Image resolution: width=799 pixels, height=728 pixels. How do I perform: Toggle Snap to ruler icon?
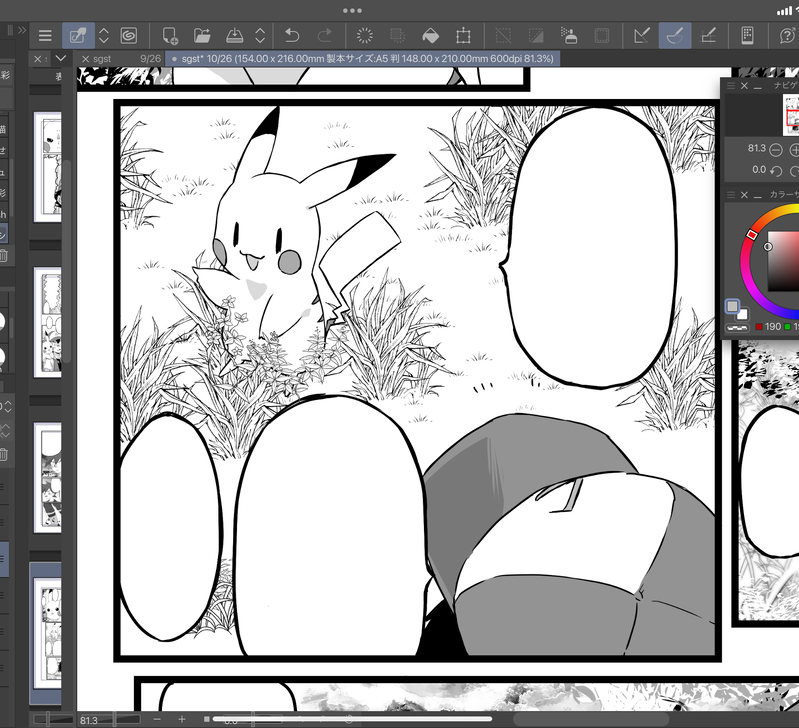pos(642,36)
